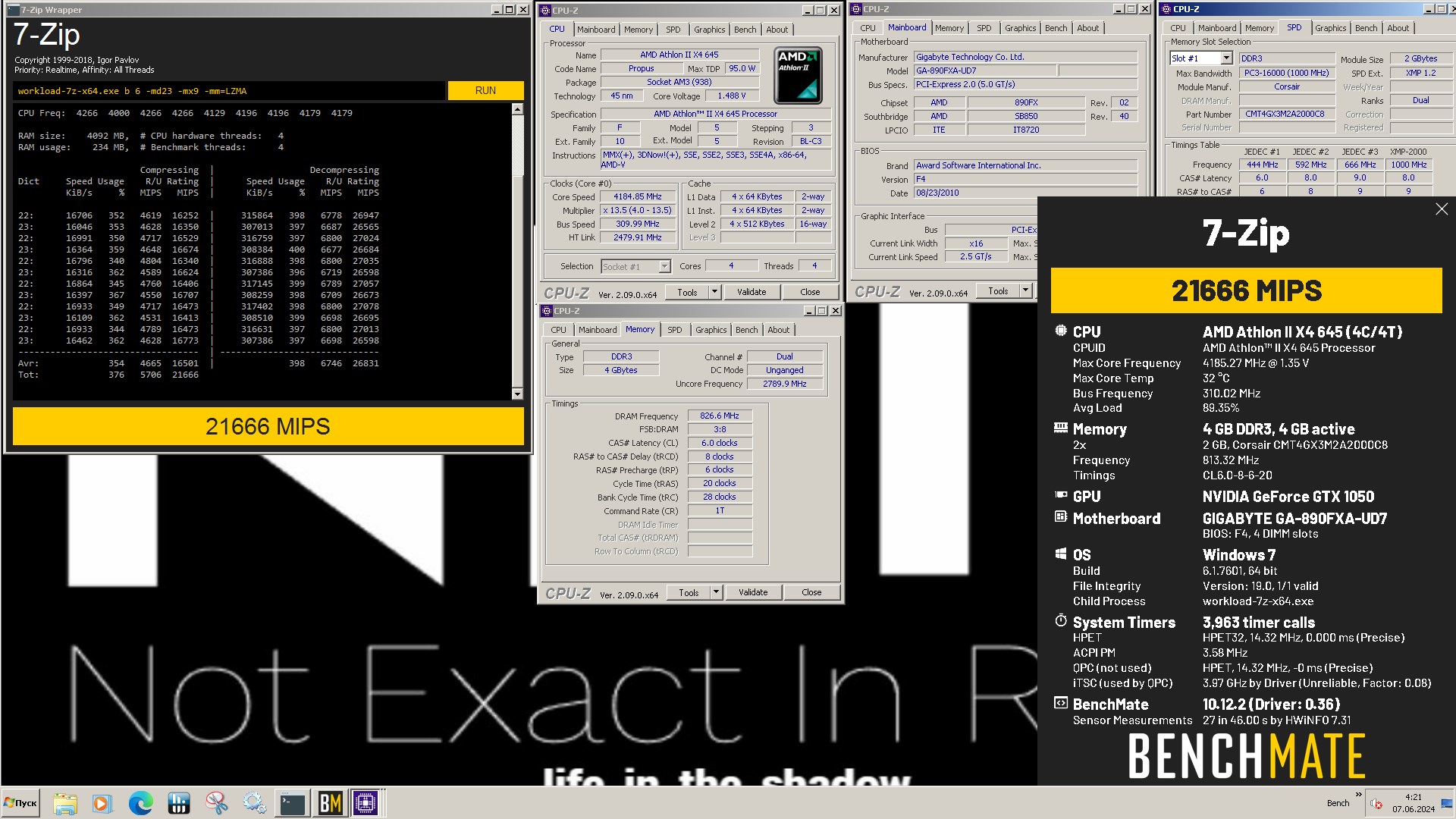Open the SPD tab in CPU-Z Memory window
The width and height of the screenshot is (1456, 819).
click(x=674, y=330)
